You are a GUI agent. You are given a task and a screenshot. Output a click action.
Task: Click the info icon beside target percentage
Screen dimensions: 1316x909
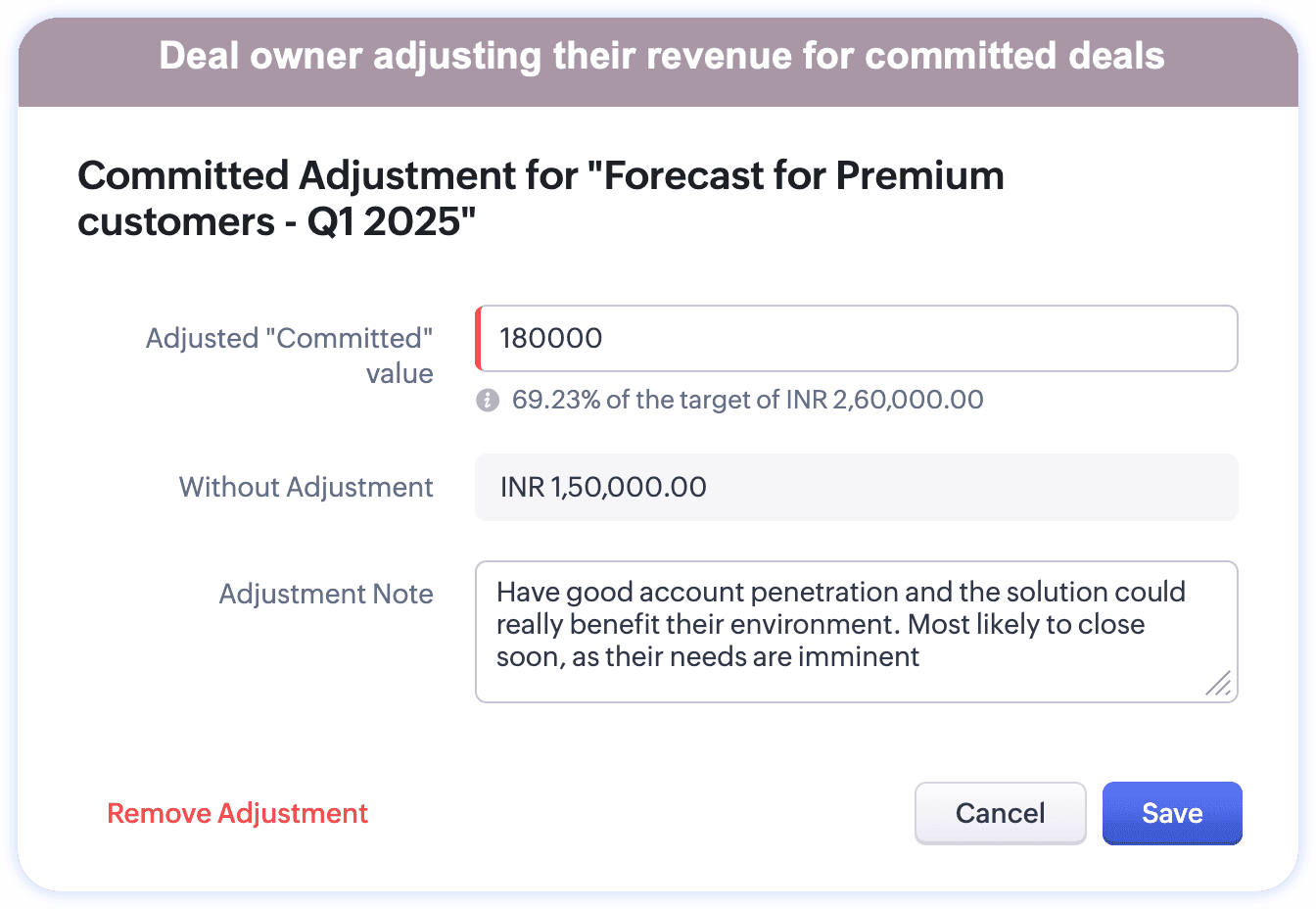click(488, 400)
